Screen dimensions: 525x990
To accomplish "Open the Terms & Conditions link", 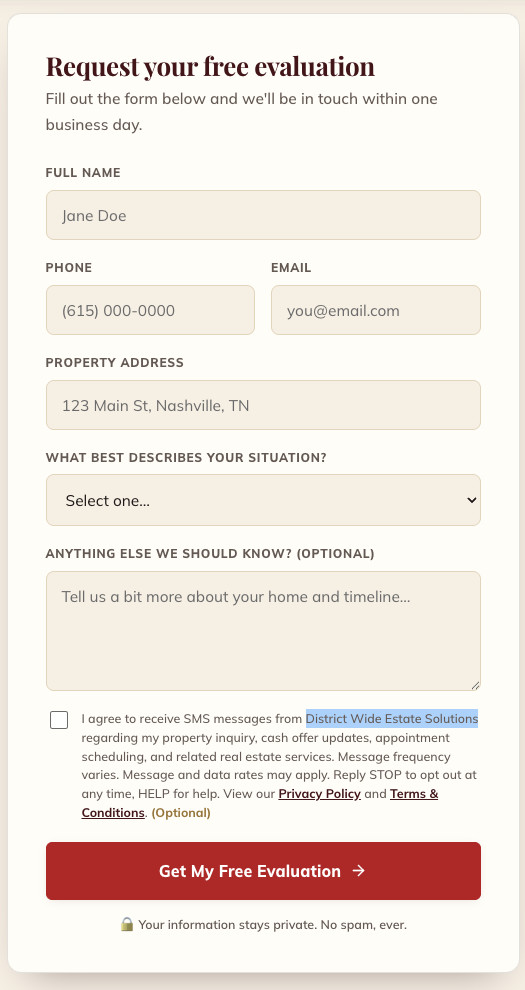I will tap(260, 803).
